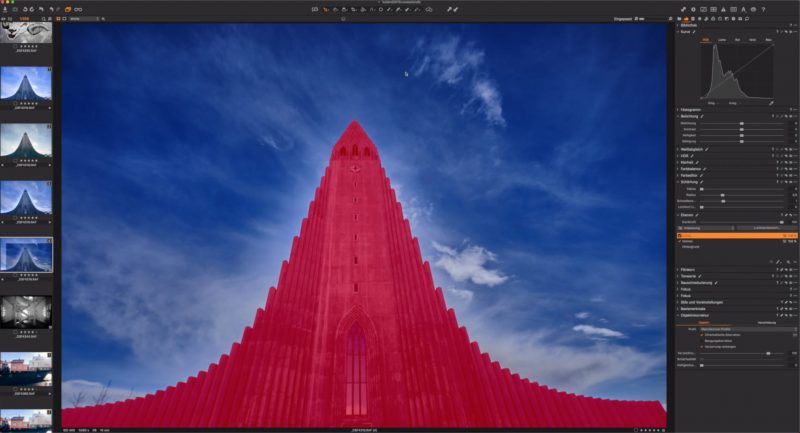
Task: Expand the Weißabgleich tool panel
Action: point(678,149)
